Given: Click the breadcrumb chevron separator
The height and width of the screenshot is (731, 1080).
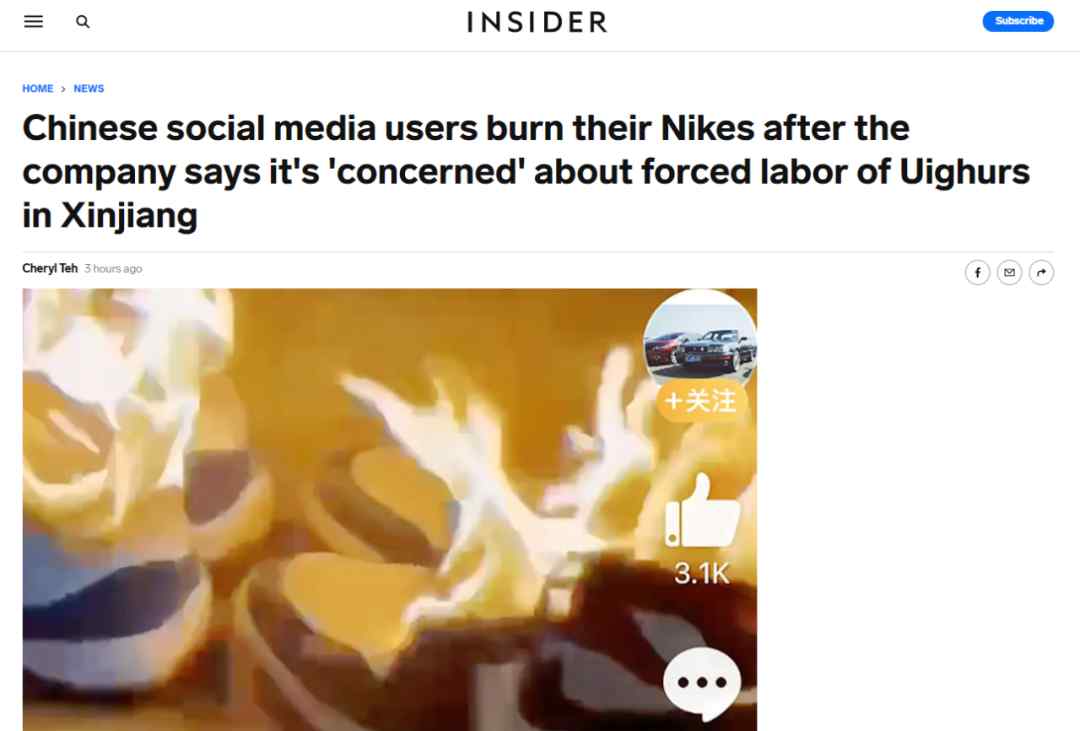Looking at the screenshot, I should pyautogui.click(x=63, y=89).
